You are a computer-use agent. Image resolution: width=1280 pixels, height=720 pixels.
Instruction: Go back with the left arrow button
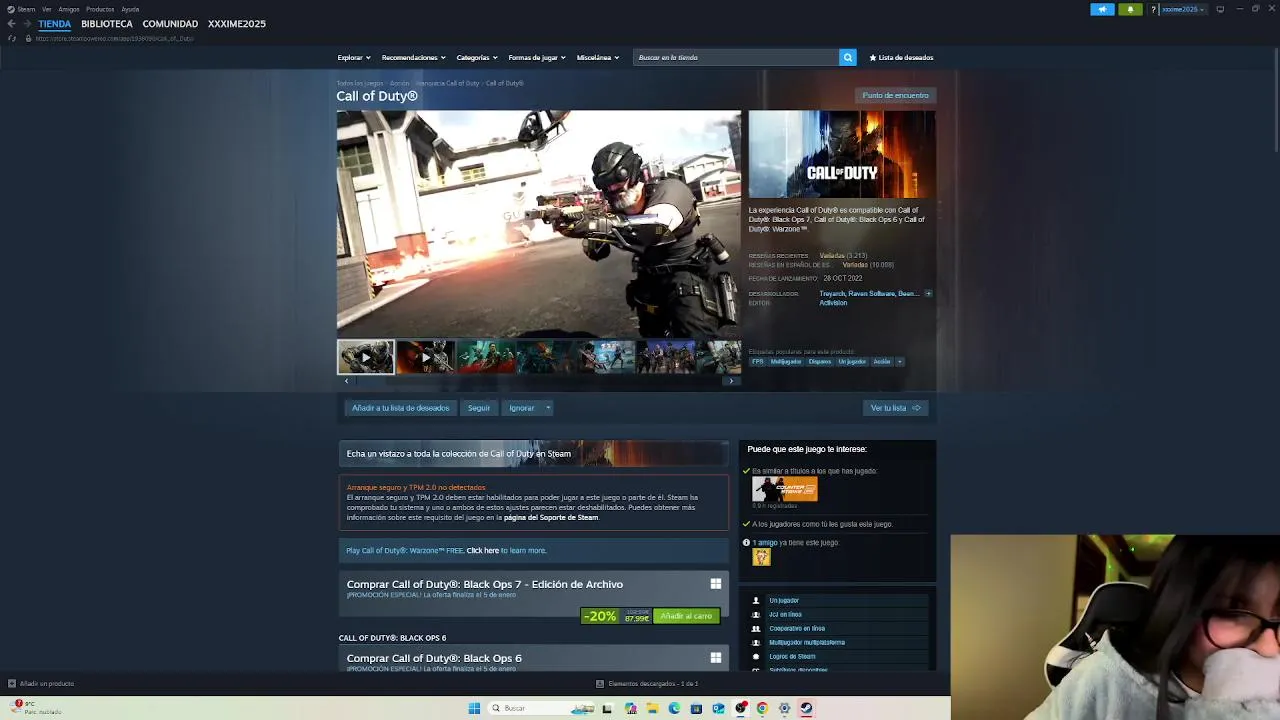pos(11,24)
